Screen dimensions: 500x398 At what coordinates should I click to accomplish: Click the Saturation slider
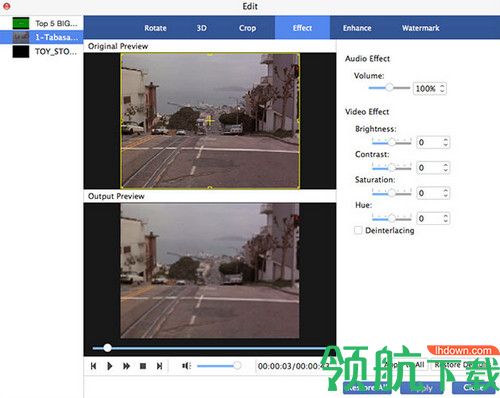[392, 193]
